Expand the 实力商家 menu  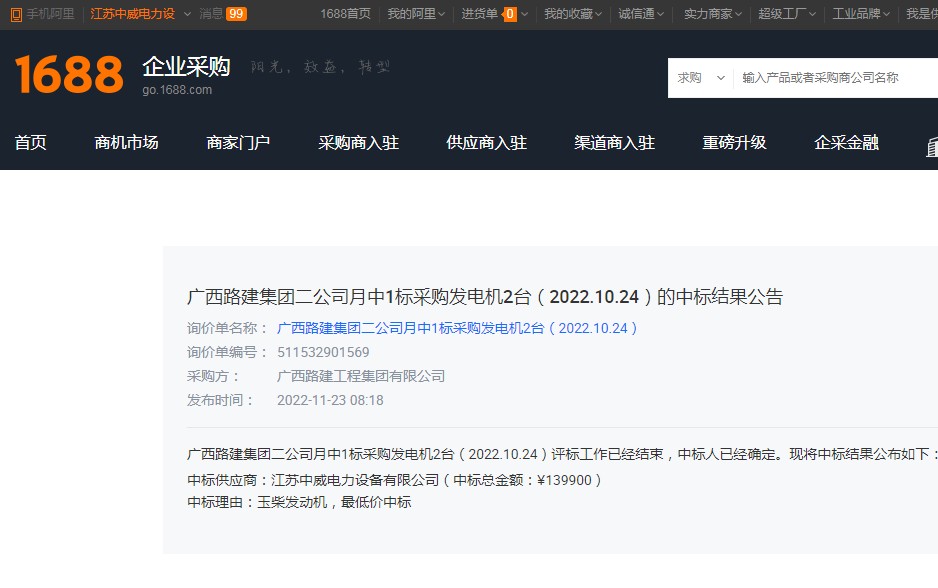tap(712, 14)
